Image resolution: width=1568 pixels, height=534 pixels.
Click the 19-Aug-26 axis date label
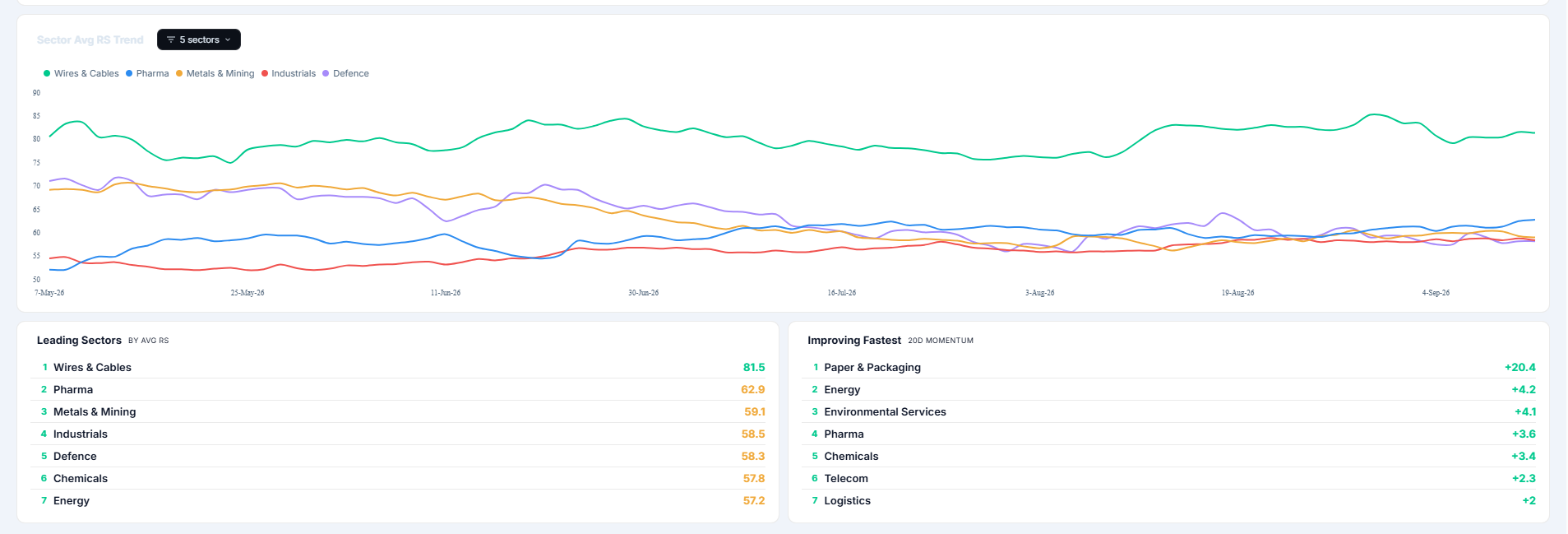pyautogui.click(x=1238, y=293)
